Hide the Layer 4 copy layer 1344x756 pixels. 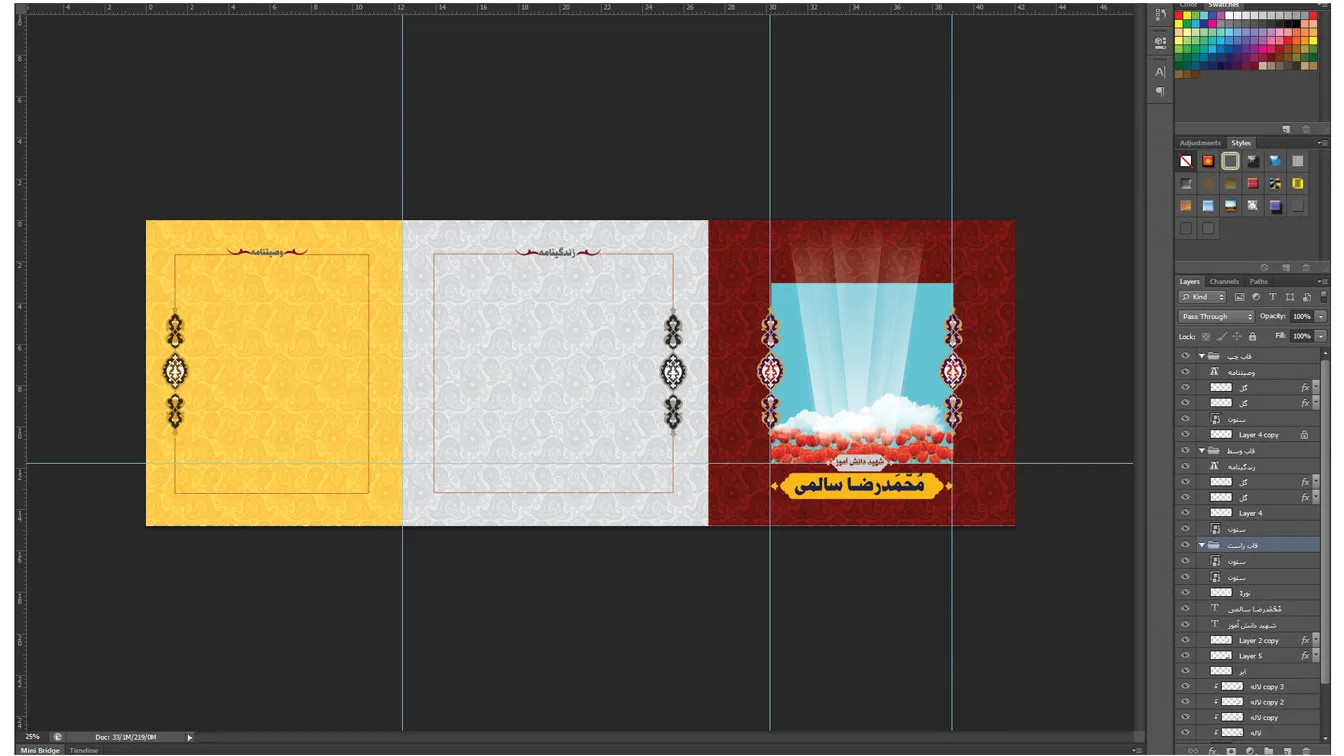coord(1185,435)
